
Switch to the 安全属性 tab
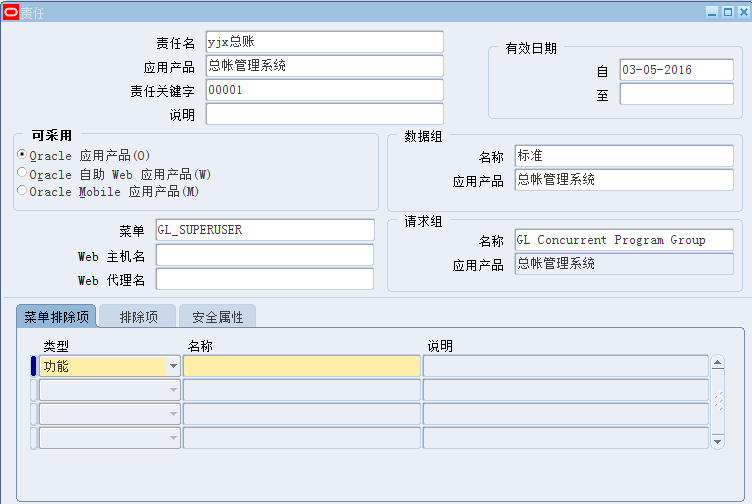(x=217, y=316)
